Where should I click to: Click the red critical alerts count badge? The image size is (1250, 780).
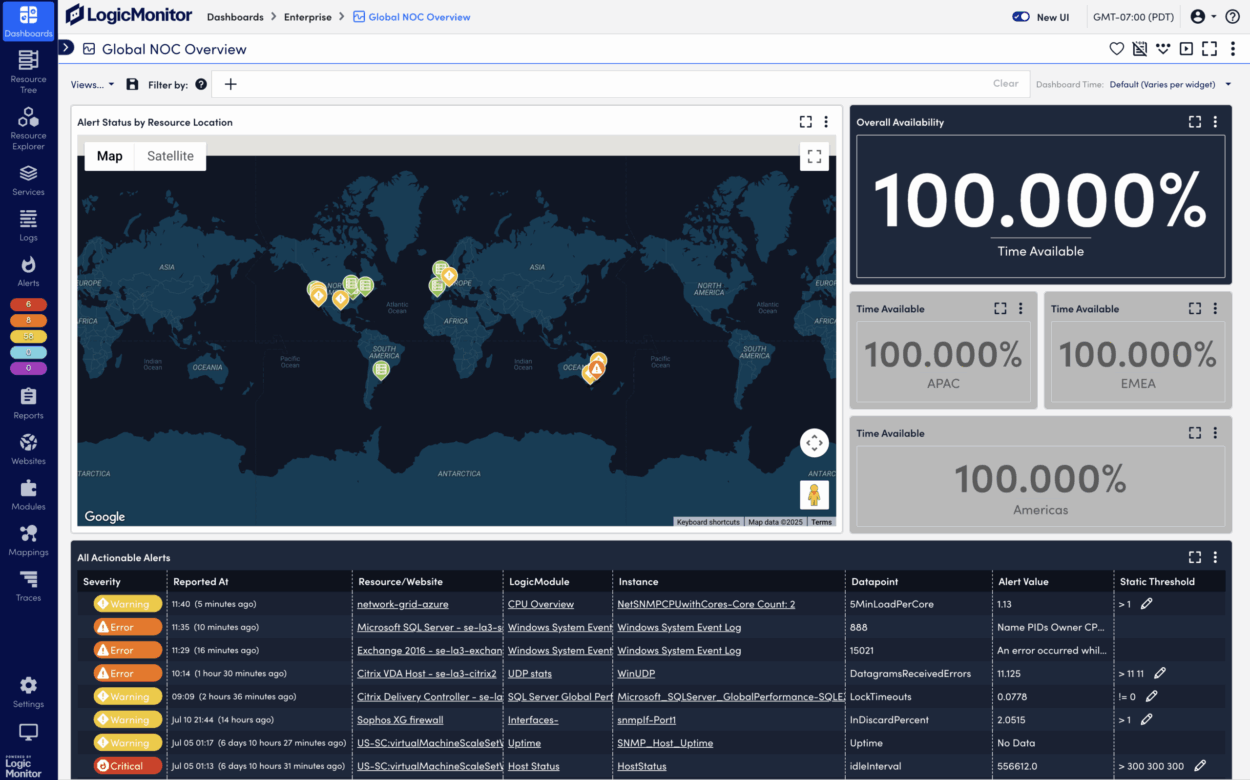pyautogui.click(x=28, y=304)
